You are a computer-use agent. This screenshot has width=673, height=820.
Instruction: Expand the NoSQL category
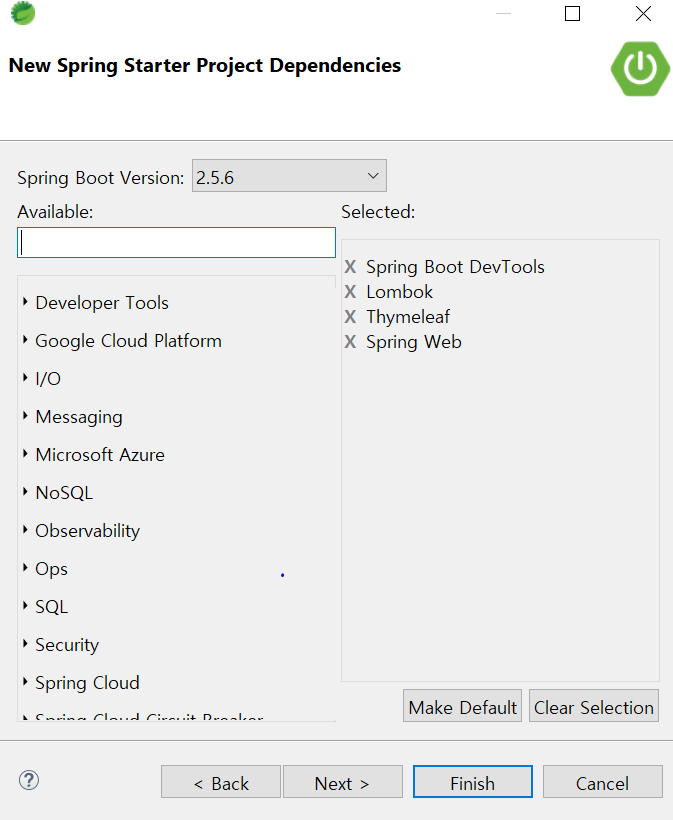pyautogui.click(x=25, y=491)
